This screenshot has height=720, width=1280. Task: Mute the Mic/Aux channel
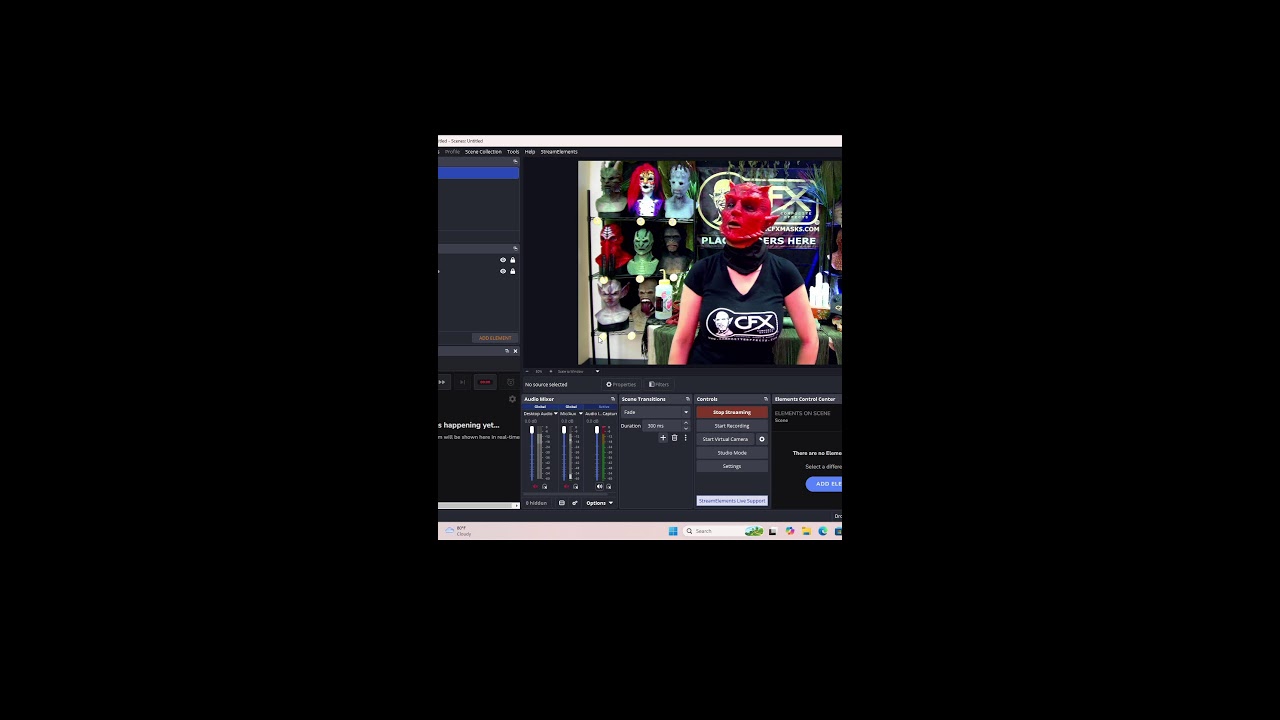coord(566,486)
